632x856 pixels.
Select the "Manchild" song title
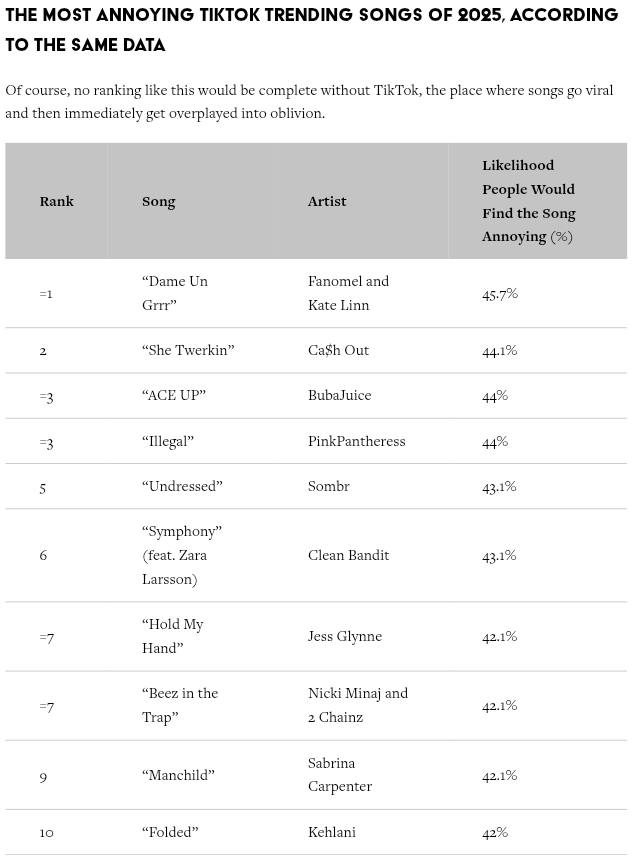coord(178,775)
